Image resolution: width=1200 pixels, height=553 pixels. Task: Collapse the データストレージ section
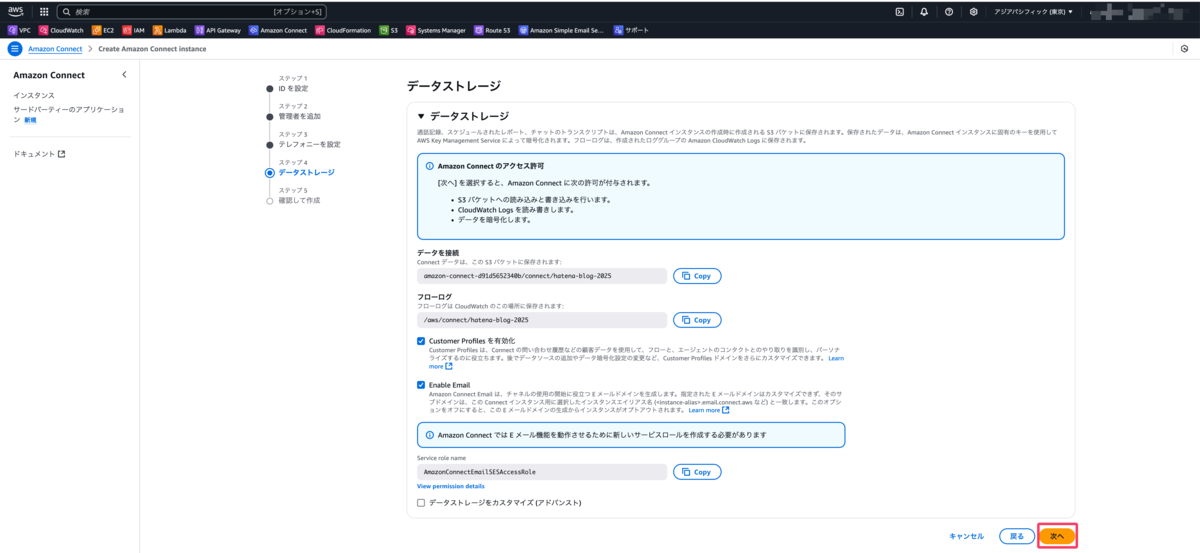[x=421, y=116]
